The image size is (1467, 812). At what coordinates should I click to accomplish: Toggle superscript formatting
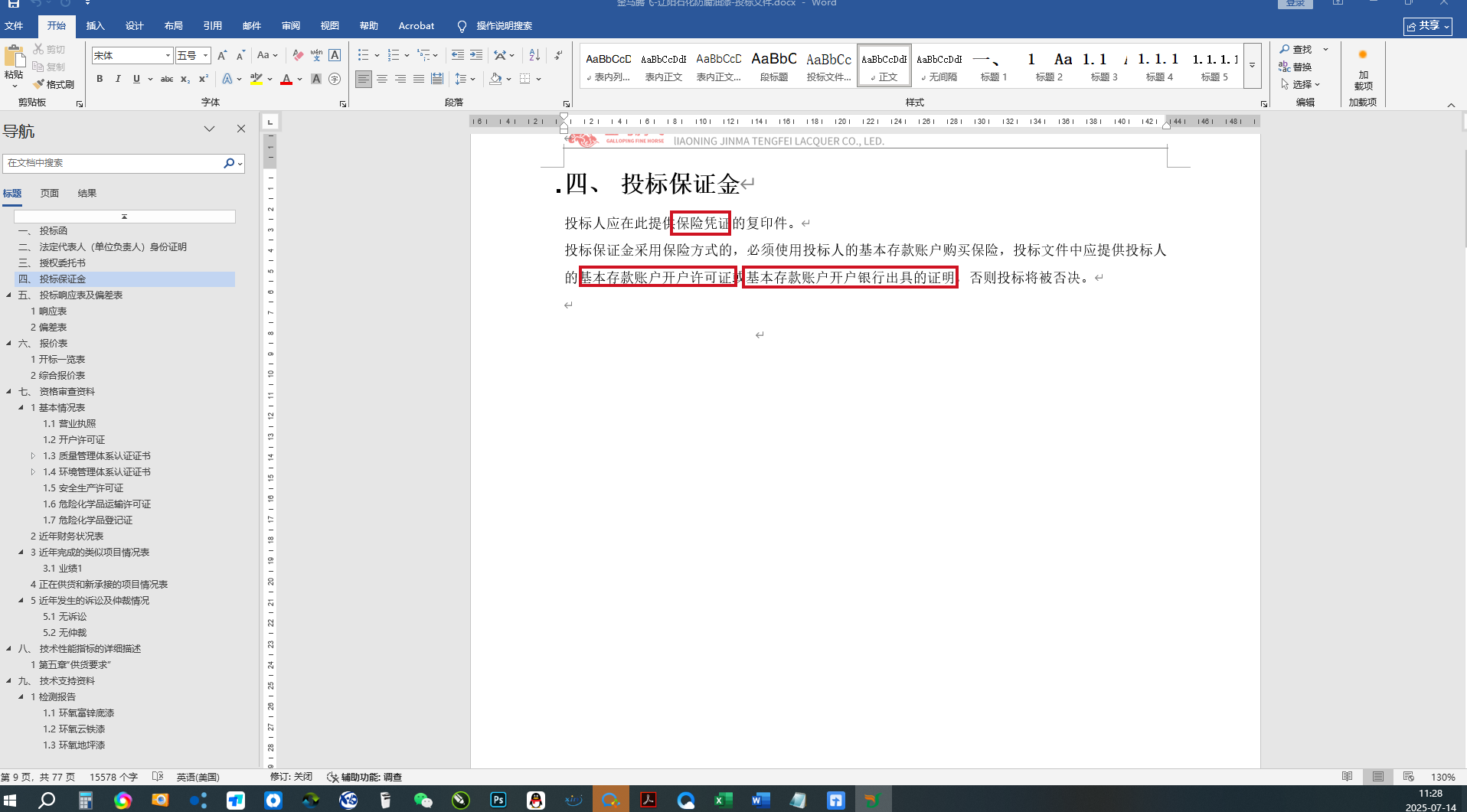pyautogui.click(x=204, y=79)
